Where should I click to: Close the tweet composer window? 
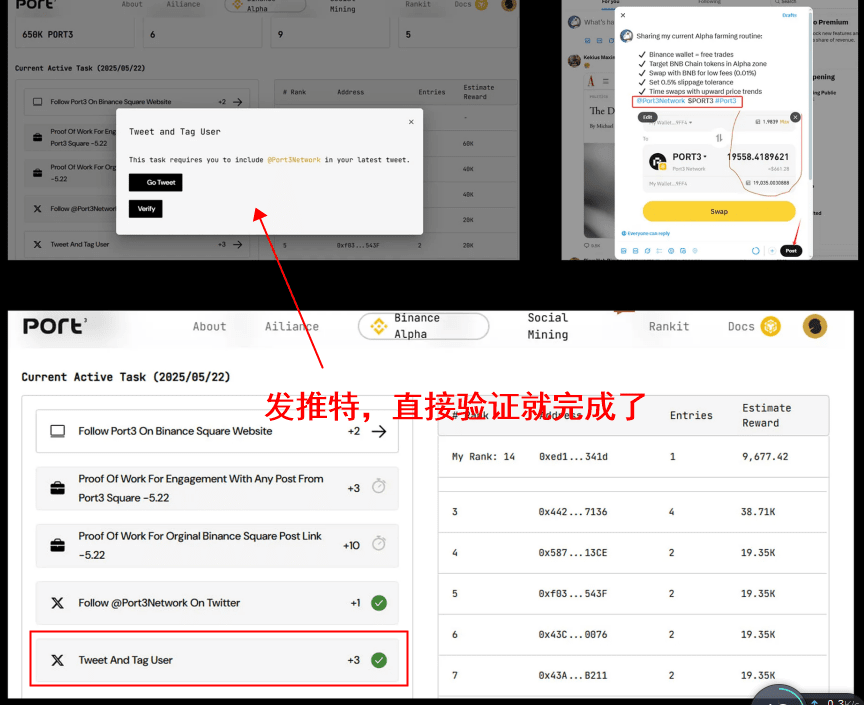623,15
